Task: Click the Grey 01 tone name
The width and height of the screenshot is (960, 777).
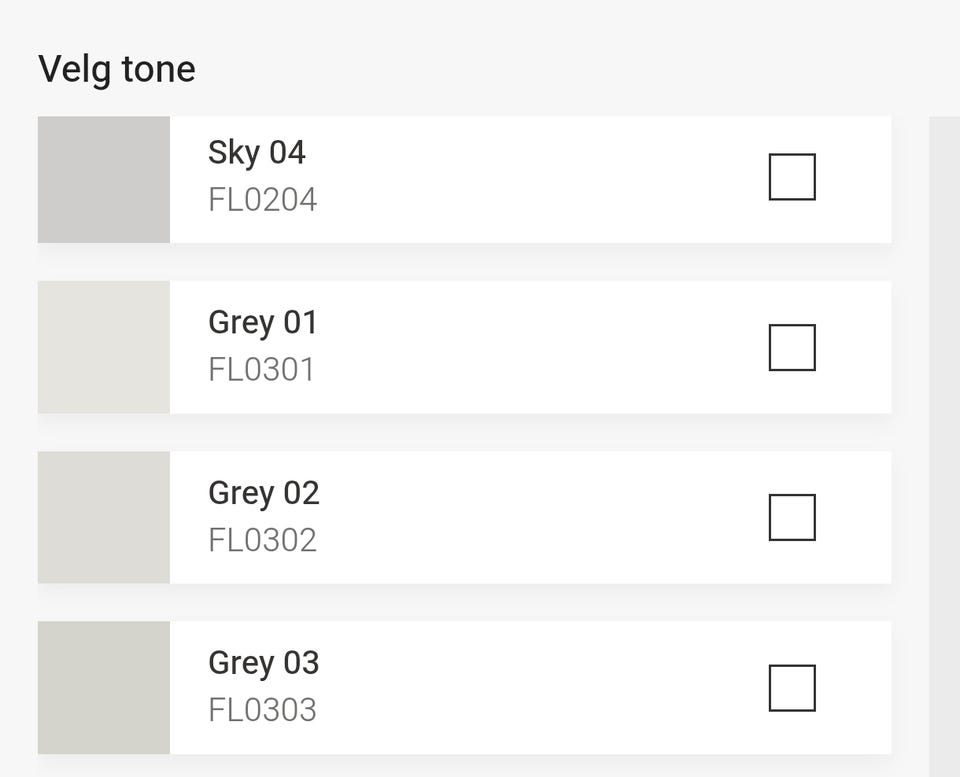Action: [263, 323]
